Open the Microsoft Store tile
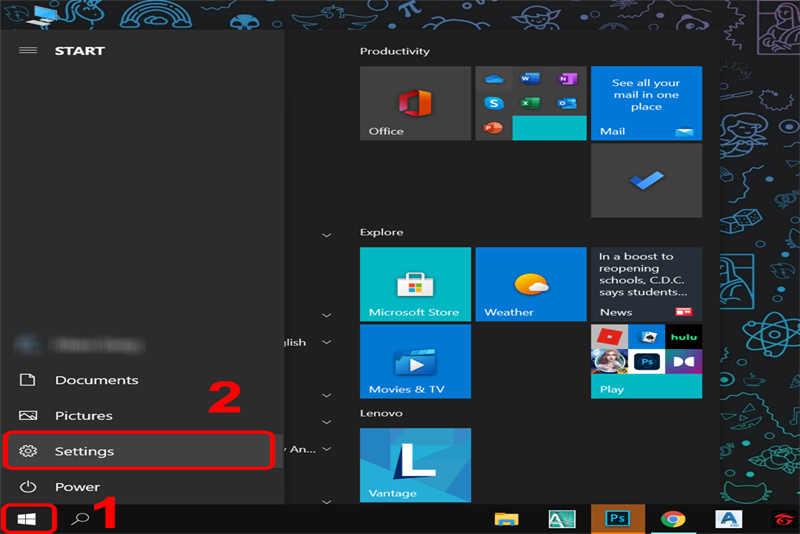The image size is (800, 534). click(x=415, y=284)
